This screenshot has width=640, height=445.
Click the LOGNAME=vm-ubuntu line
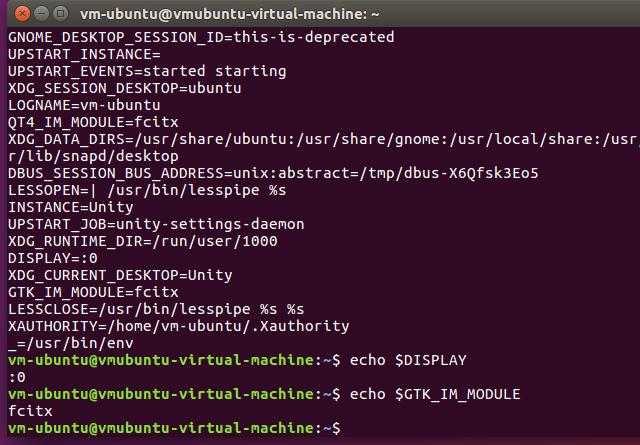84,105
